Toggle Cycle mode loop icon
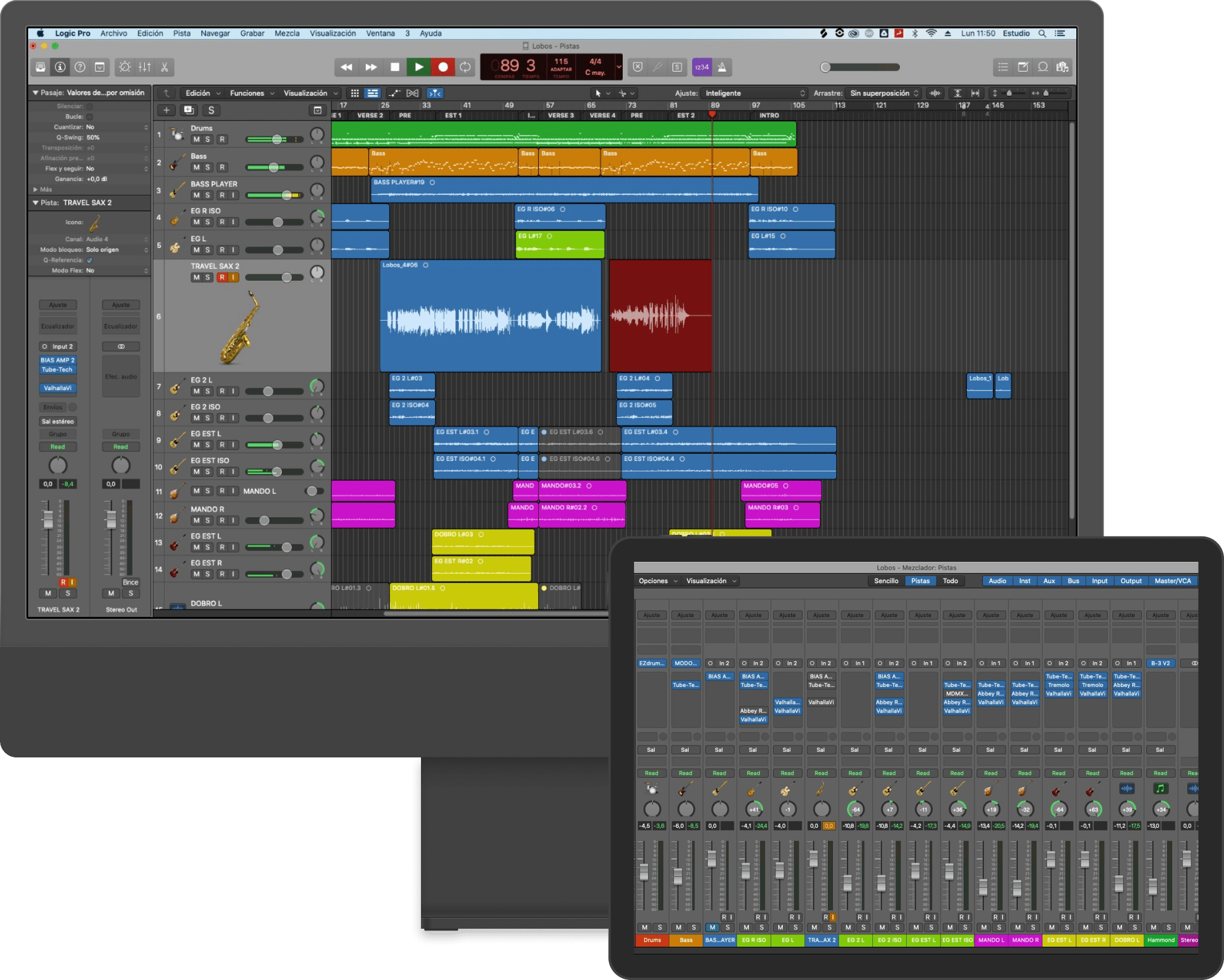 [x=465, y=67]
